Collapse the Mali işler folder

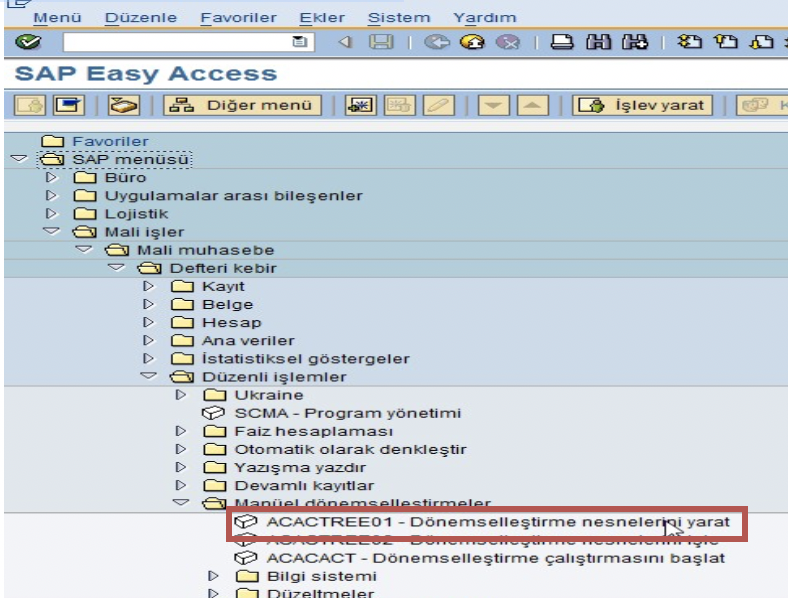(51, 231)
